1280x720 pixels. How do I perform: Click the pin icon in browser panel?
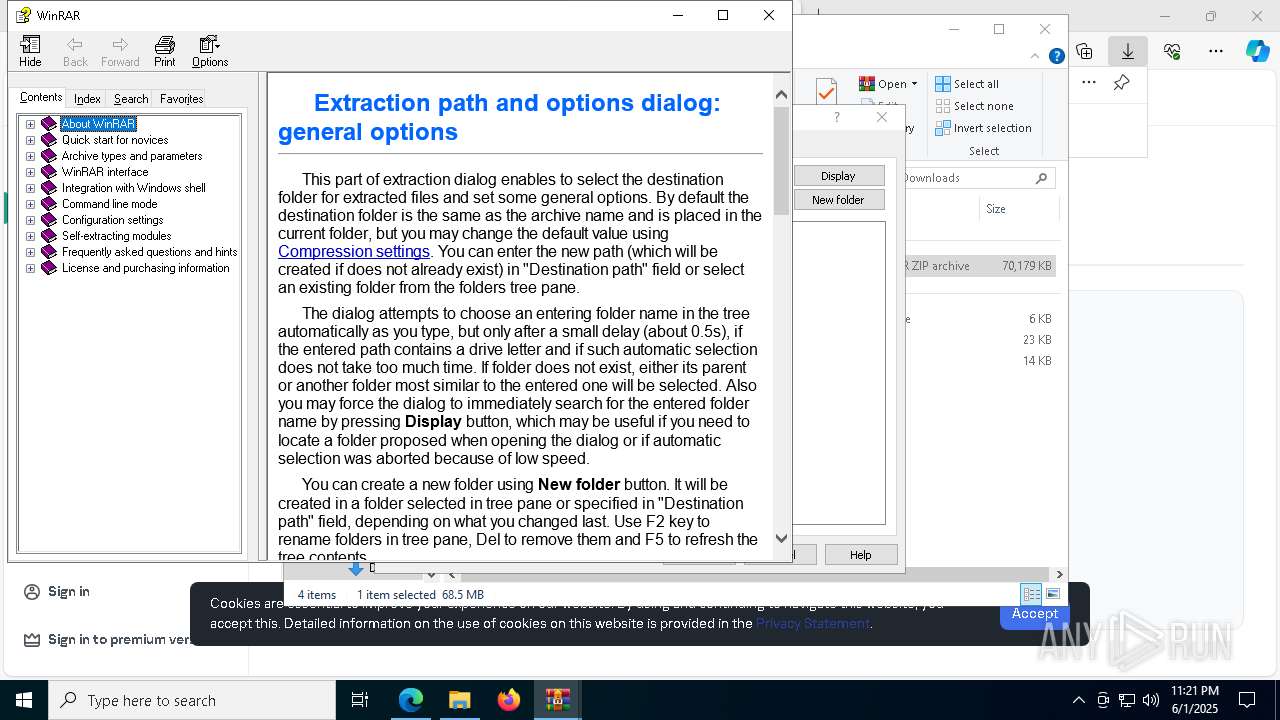1122,83
